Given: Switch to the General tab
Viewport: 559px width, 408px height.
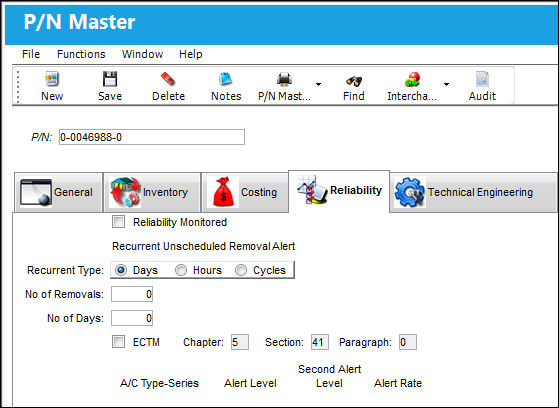Looking at the screenshot, I should click(x=58, y=193).
